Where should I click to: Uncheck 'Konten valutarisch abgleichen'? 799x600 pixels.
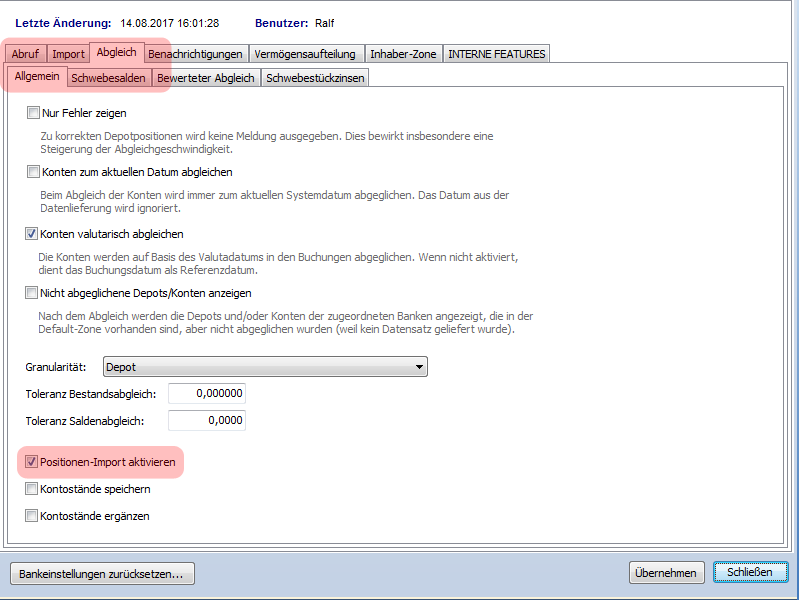(34, 234)
